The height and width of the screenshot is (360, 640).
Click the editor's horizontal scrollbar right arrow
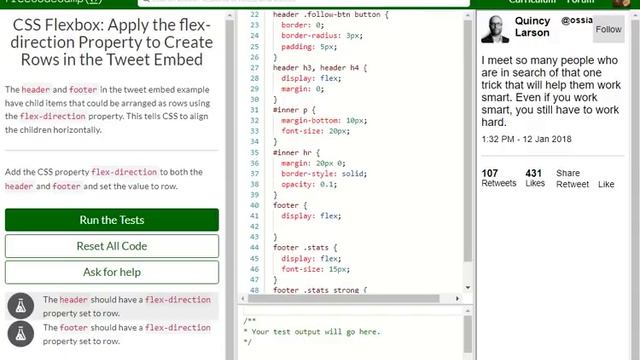click(457, 299)
